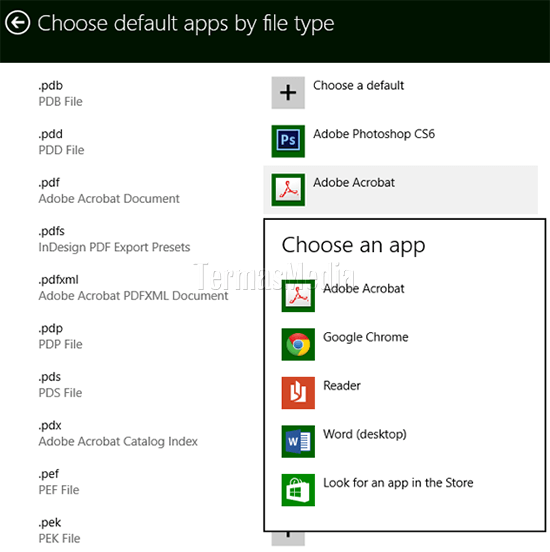Click the '.pdx' file extension text

tap(50, 426)
